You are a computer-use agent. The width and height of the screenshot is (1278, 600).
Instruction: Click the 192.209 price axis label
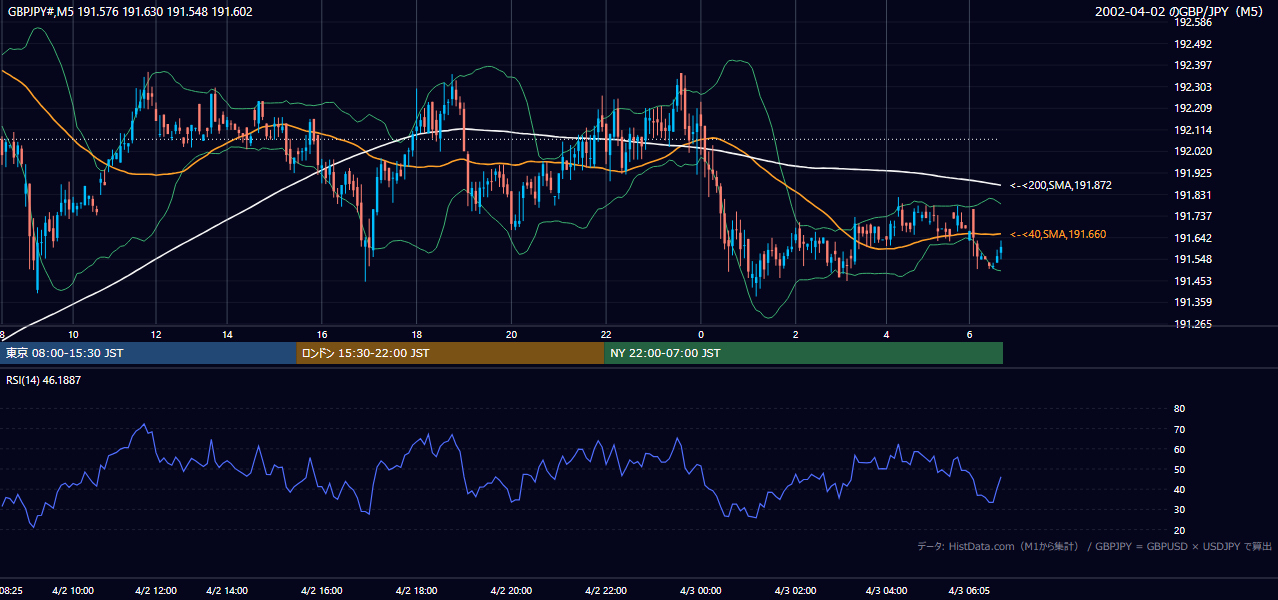tap(1192, 108)
